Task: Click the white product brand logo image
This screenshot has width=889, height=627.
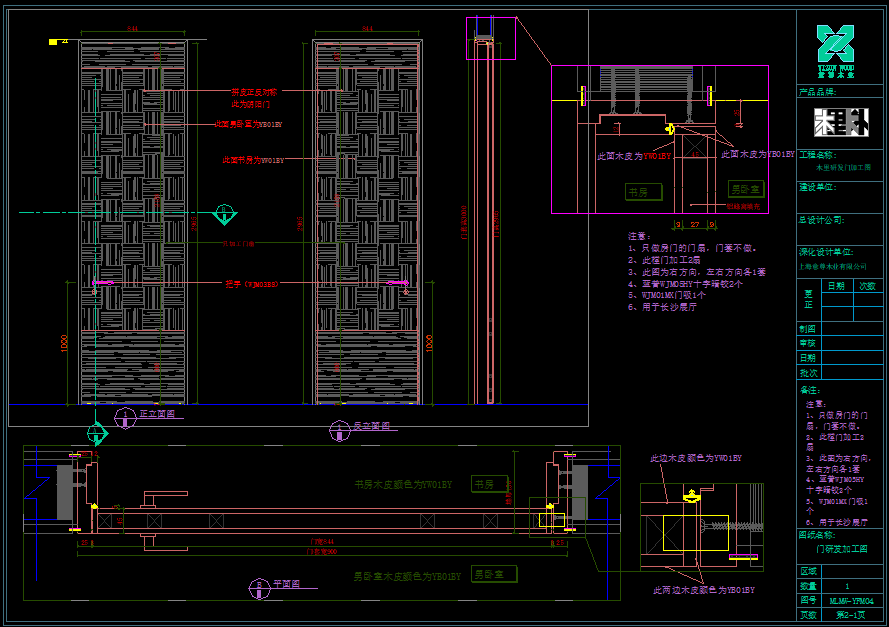Action: 842,123
